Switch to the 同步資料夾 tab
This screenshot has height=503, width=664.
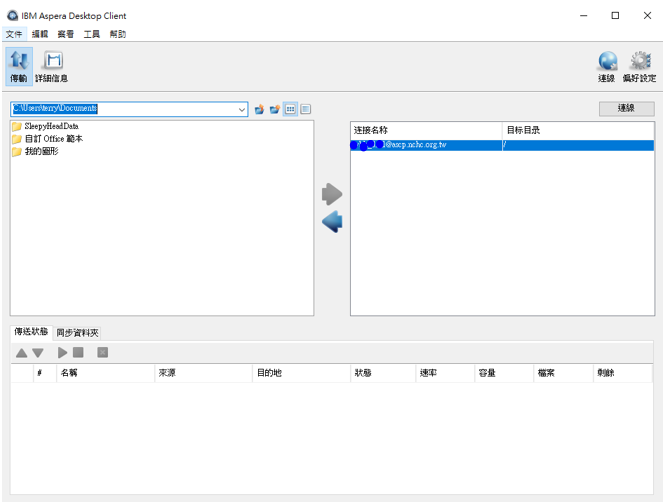tap(77, 332)
